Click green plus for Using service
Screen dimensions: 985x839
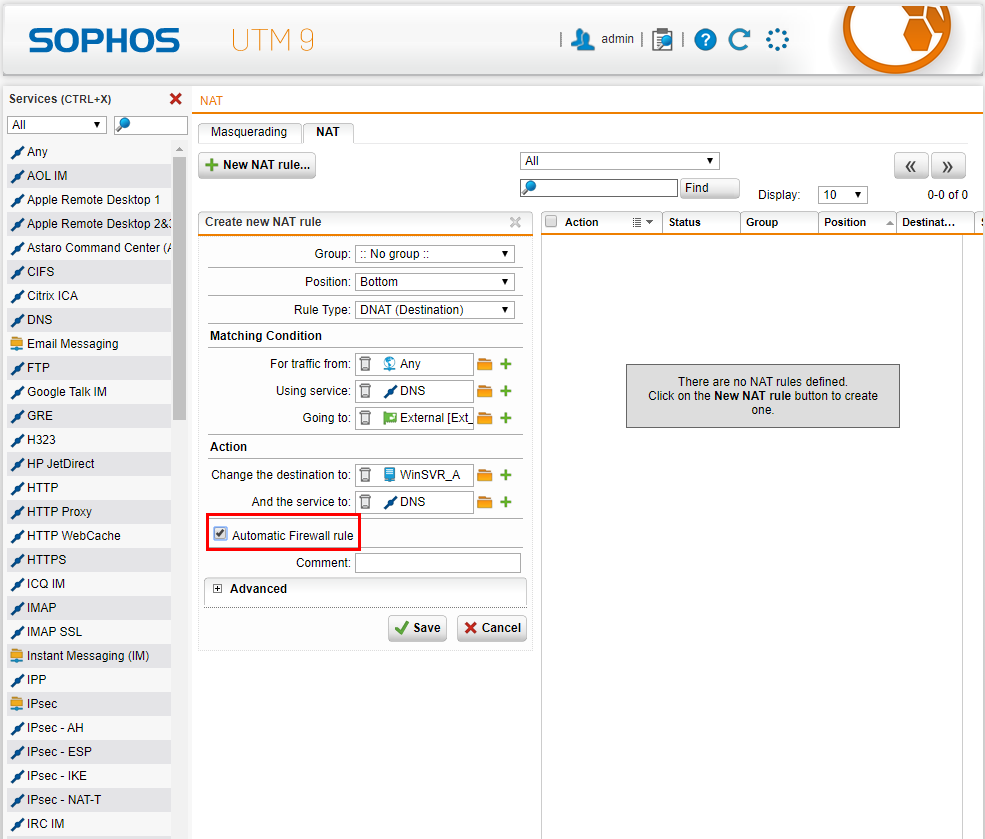click(x=506, y=391)
